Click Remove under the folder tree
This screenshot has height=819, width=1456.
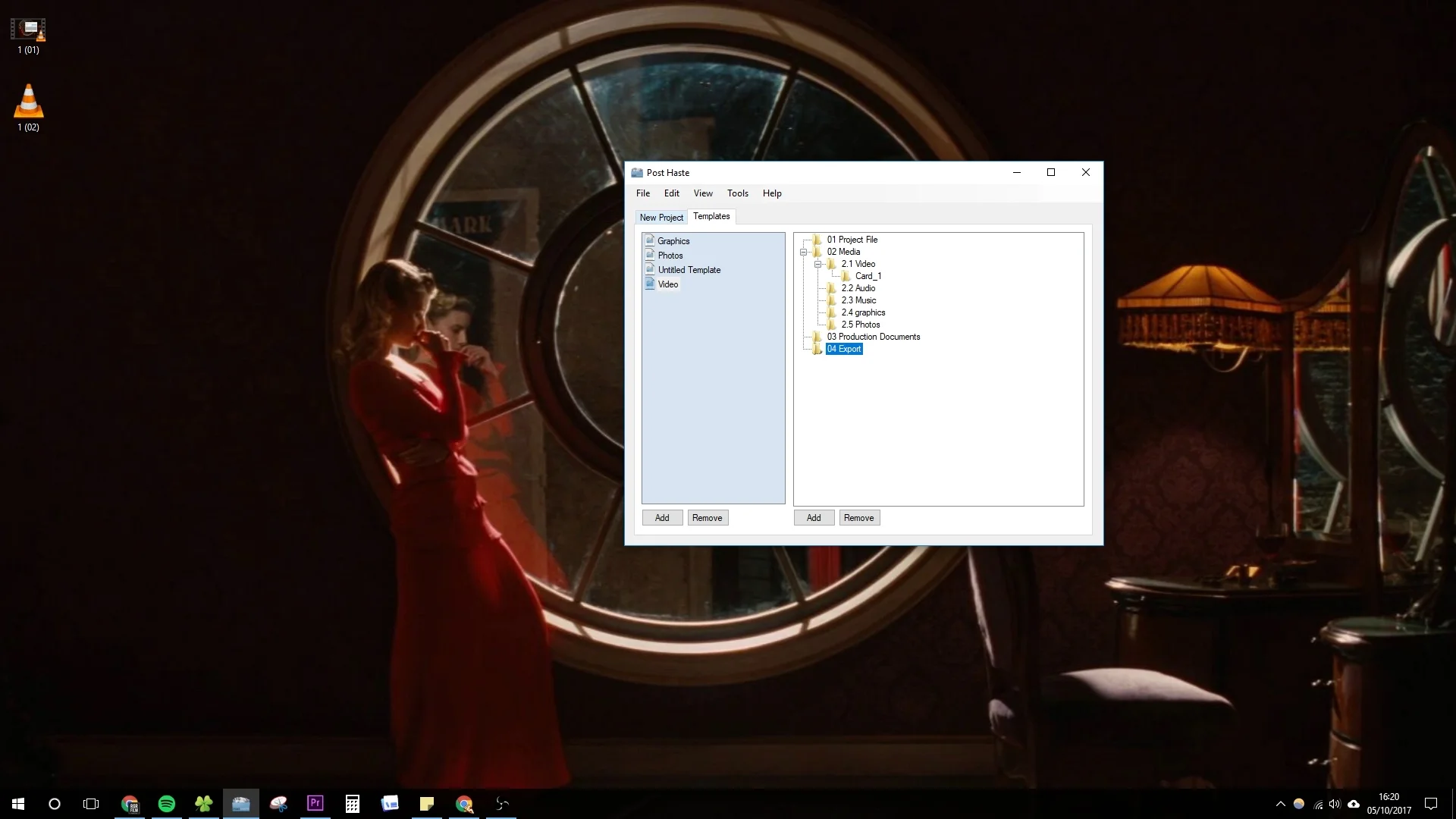pyautogui.click(x=859, y=518)
